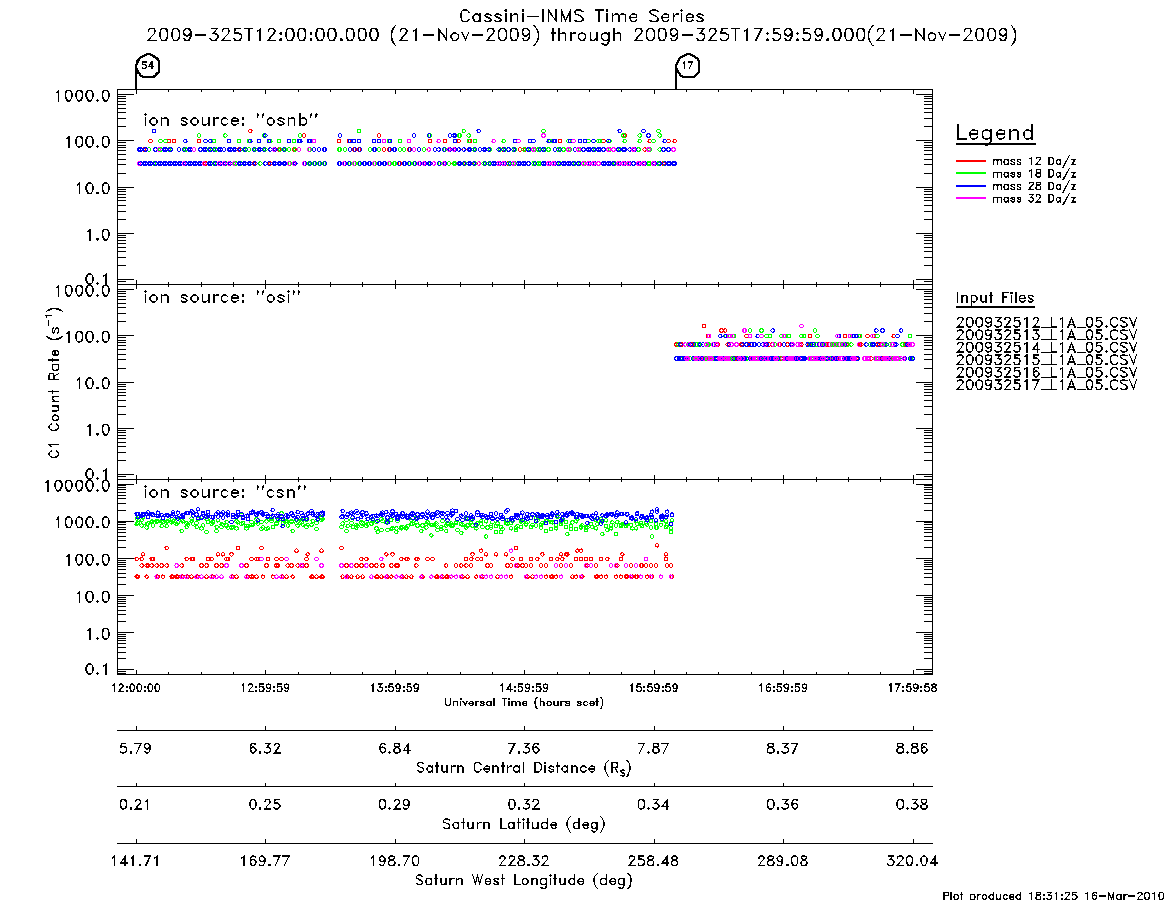Screen dimensions: 1165x900
Task: Click the 12:00:00 time tick label
Action: point(136,688)
